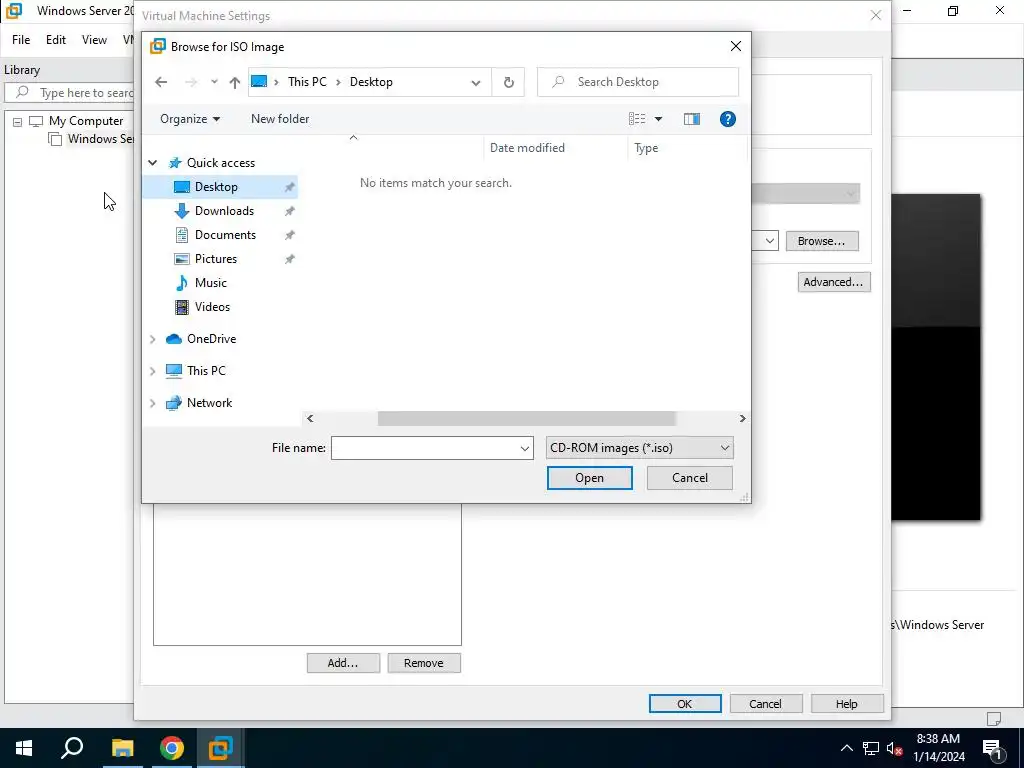
Task: Click into the Search Desktop box
Action: coord(637,82)
